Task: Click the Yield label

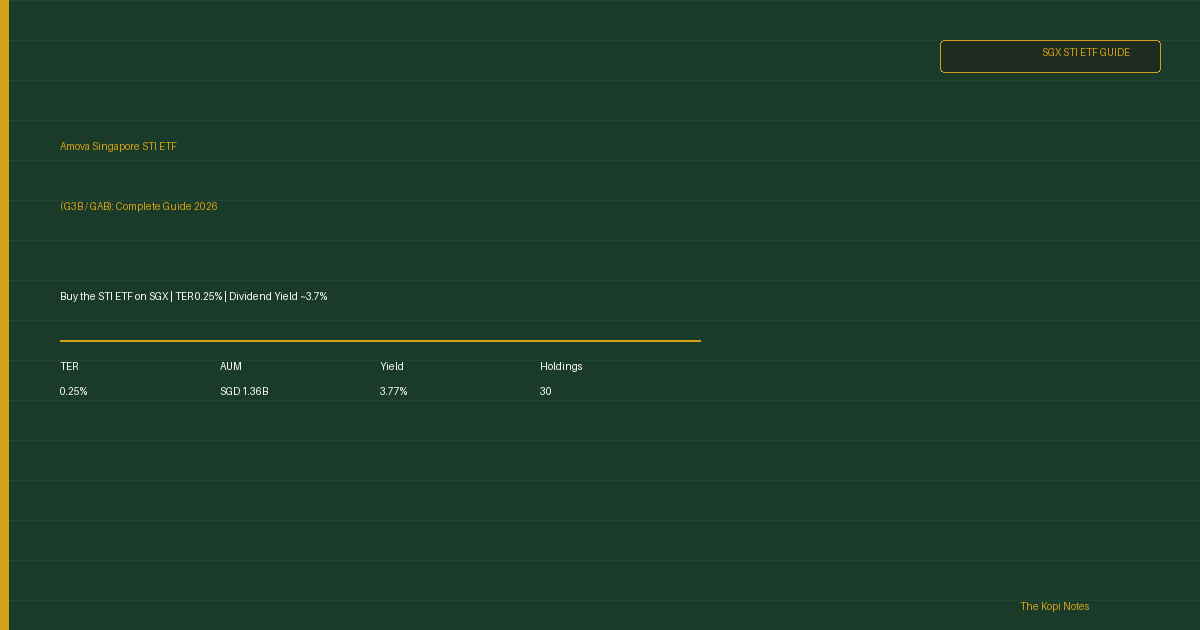Action: (392, 367)
